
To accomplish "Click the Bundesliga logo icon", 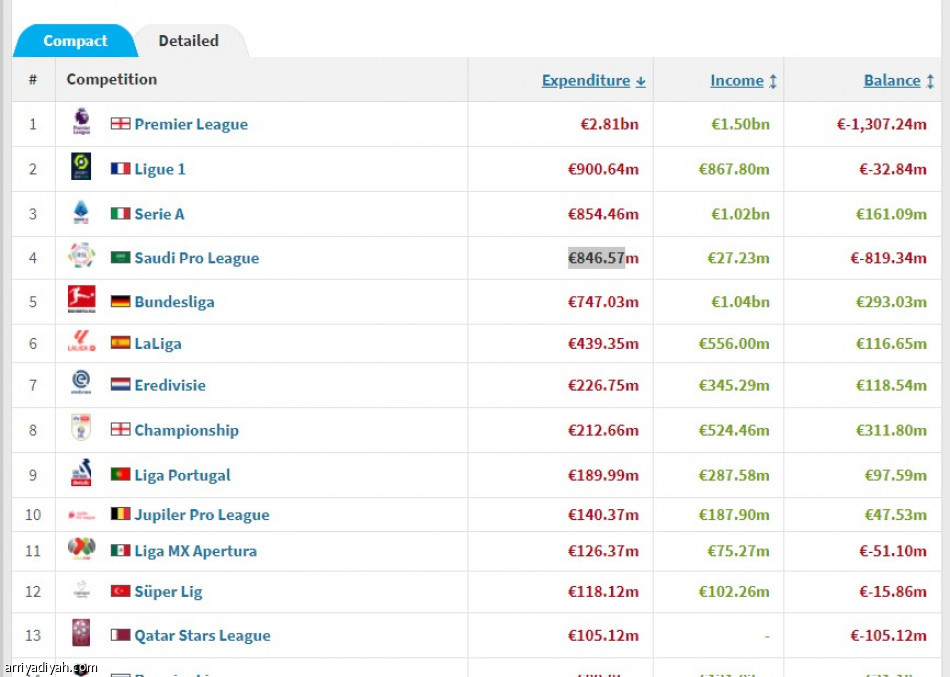I will click(81, 301).
